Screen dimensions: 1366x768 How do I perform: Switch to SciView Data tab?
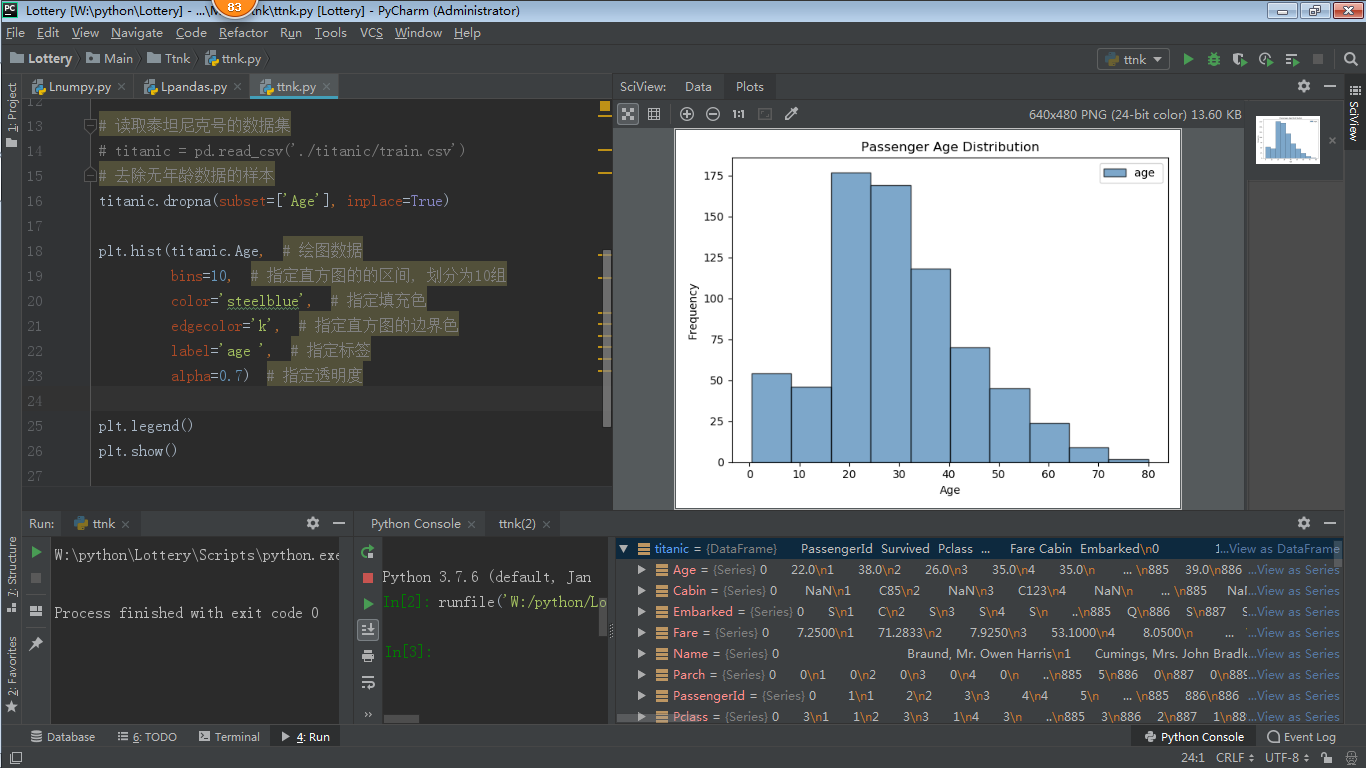(698, 87)
